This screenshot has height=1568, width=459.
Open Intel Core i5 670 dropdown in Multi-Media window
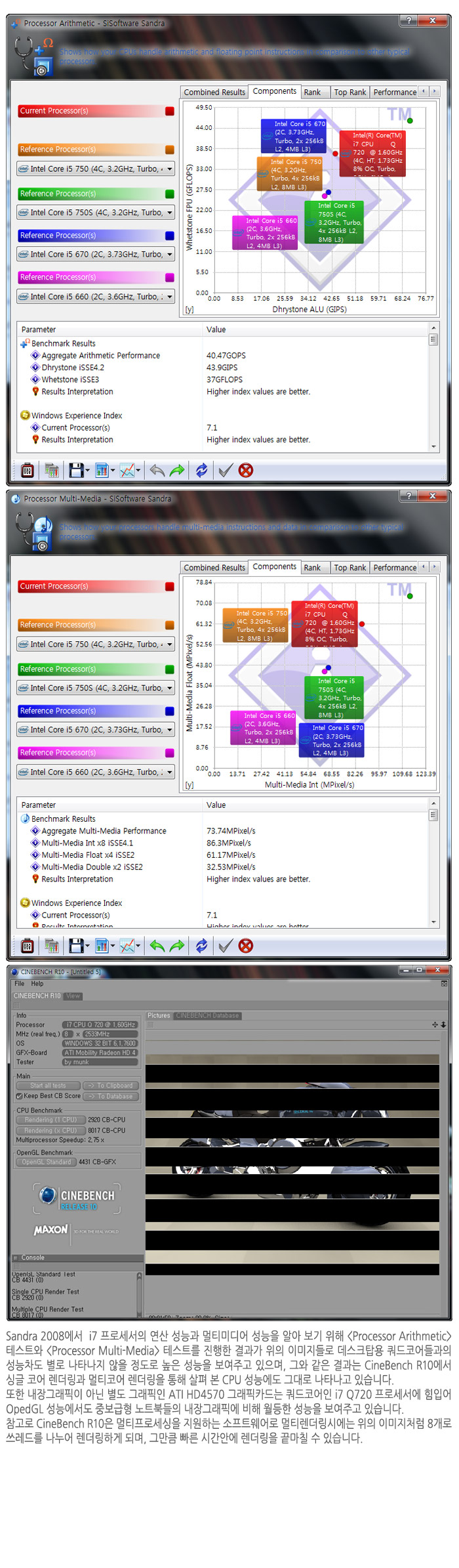tap(96, 729)
